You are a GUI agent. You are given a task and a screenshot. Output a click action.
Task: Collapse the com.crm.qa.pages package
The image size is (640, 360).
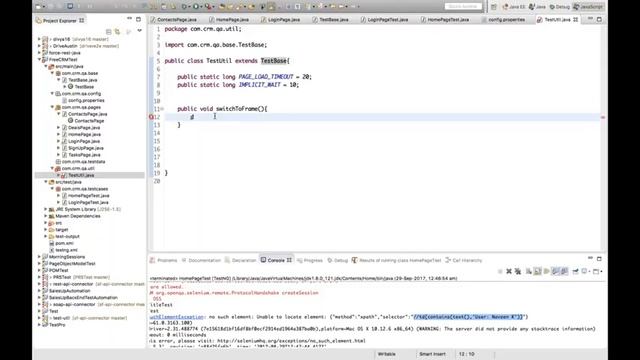[x=52, y=107]
